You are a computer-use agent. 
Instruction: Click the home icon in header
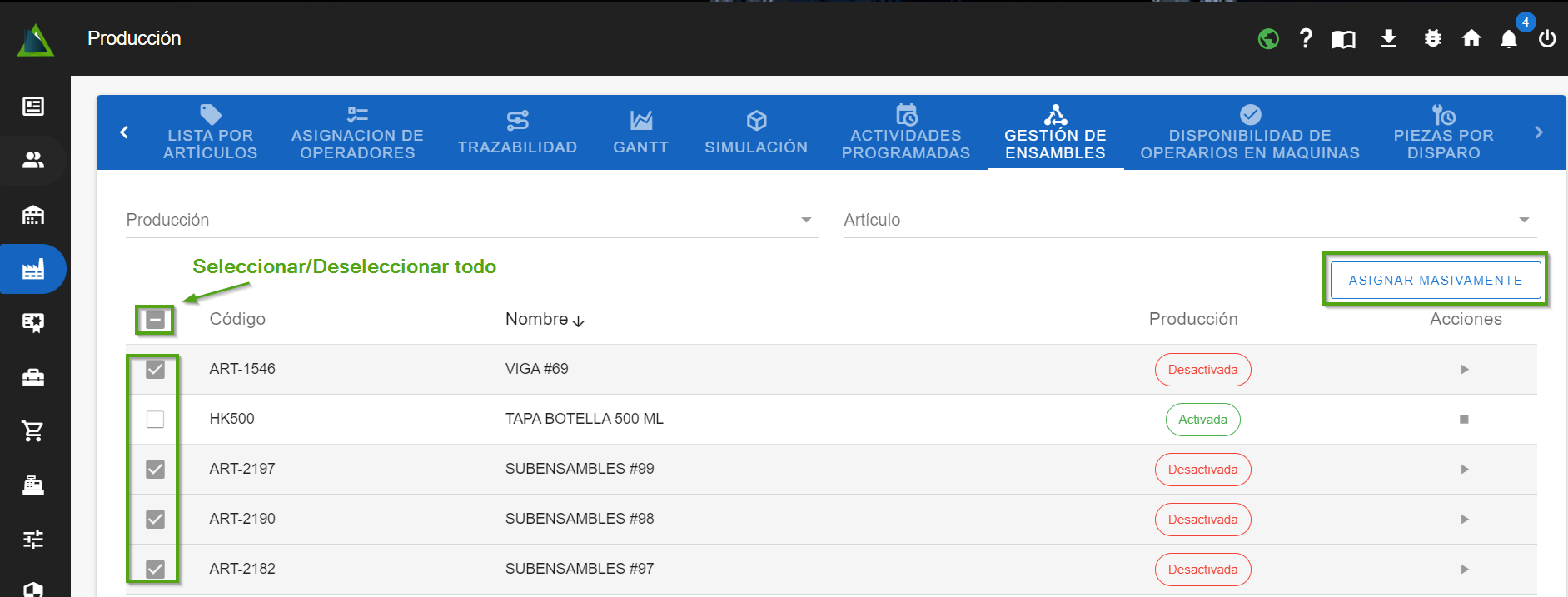click(1471, 38)
